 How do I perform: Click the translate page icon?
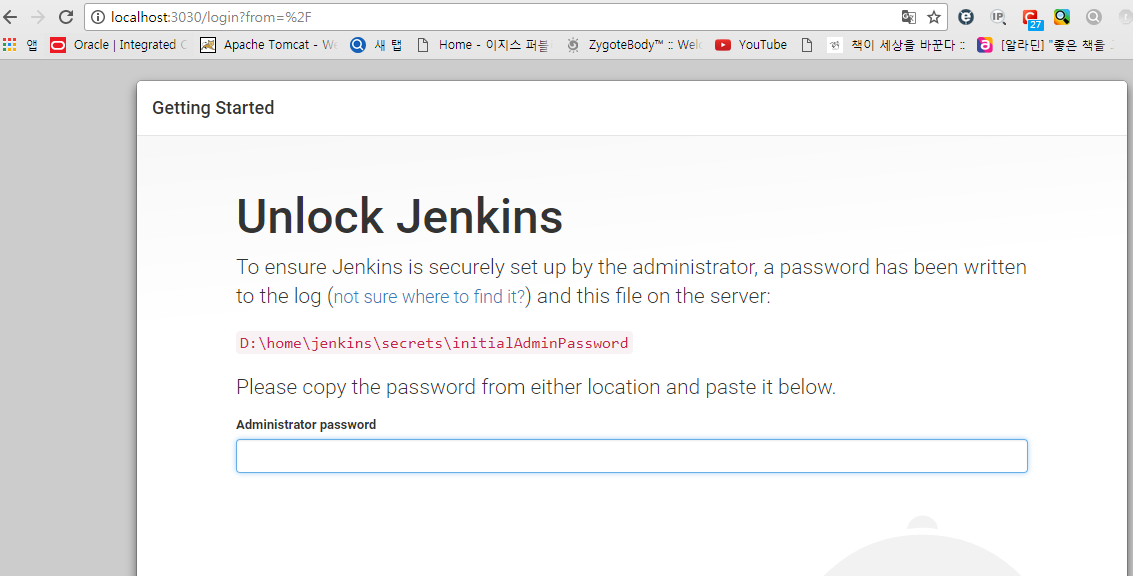(908, 17)
